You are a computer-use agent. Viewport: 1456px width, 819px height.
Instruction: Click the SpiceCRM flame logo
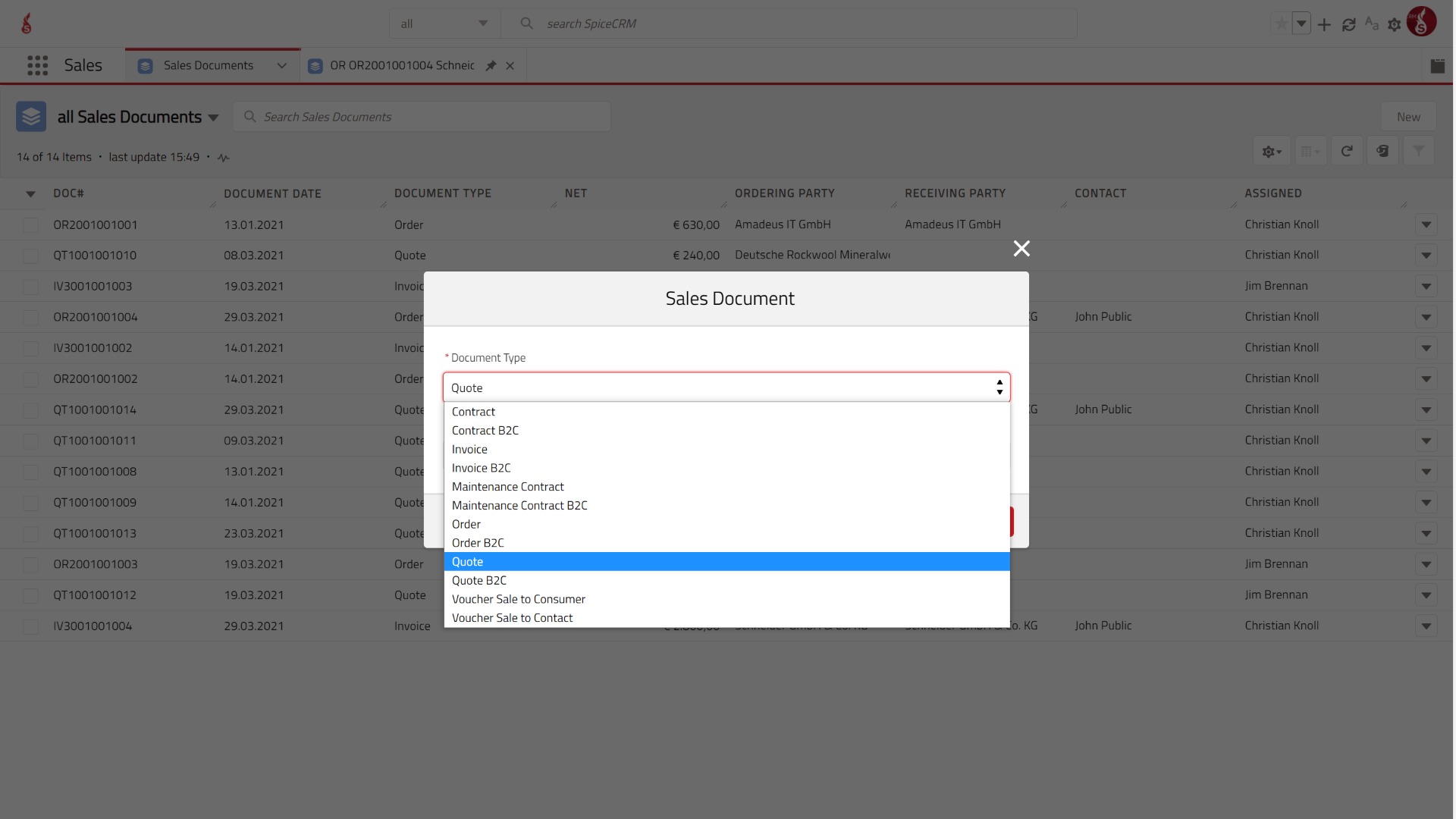point(27,24)
